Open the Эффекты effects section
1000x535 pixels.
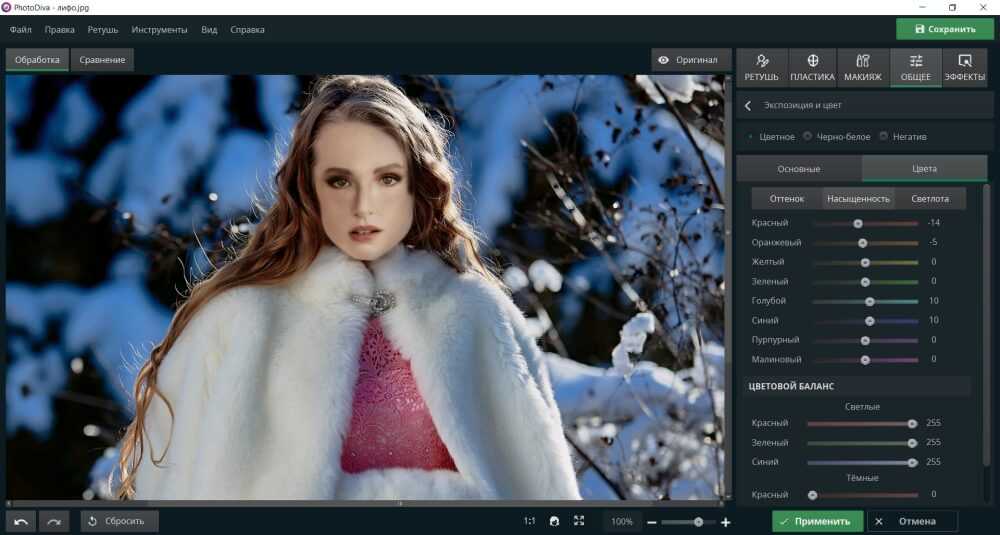coord(964,67)
